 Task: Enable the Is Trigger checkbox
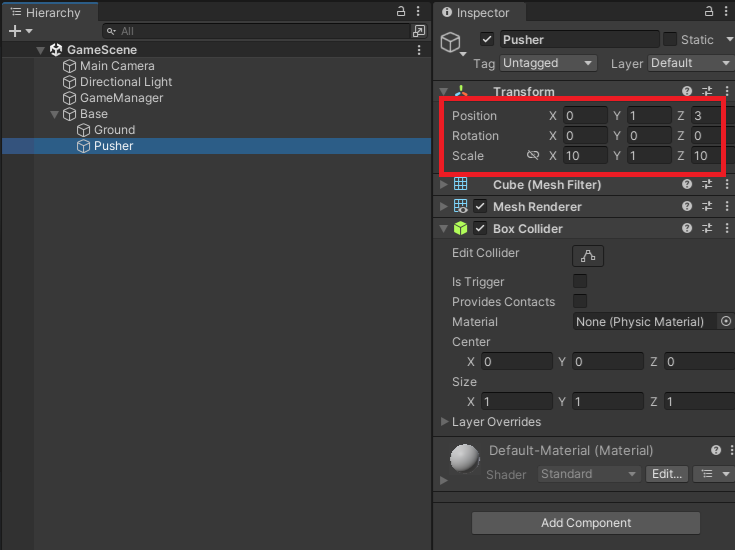click(x=580, y=282)
